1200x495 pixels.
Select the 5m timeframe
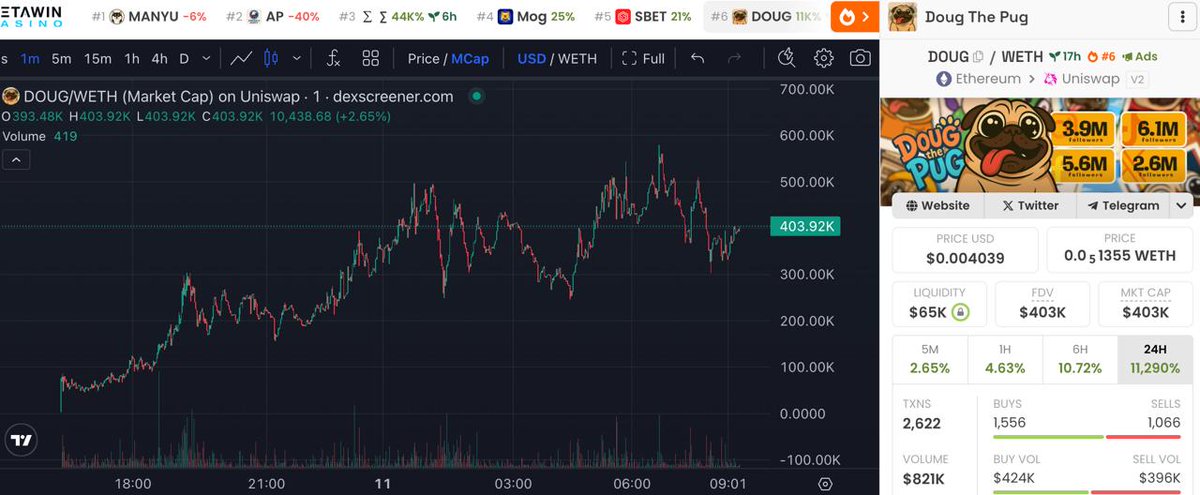click(62, 58)
